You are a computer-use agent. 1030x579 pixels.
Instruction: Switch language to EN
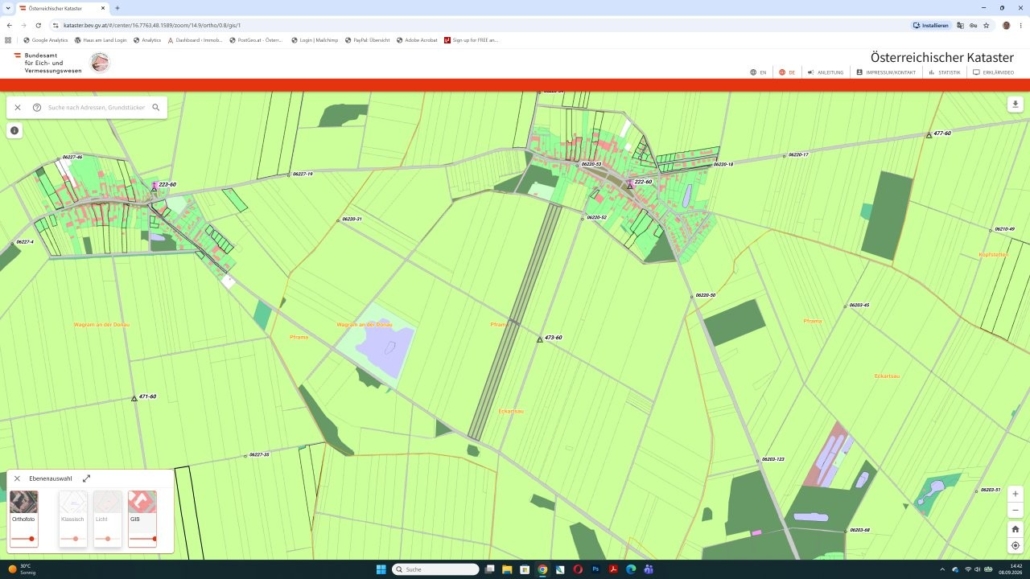coord(758,72)
